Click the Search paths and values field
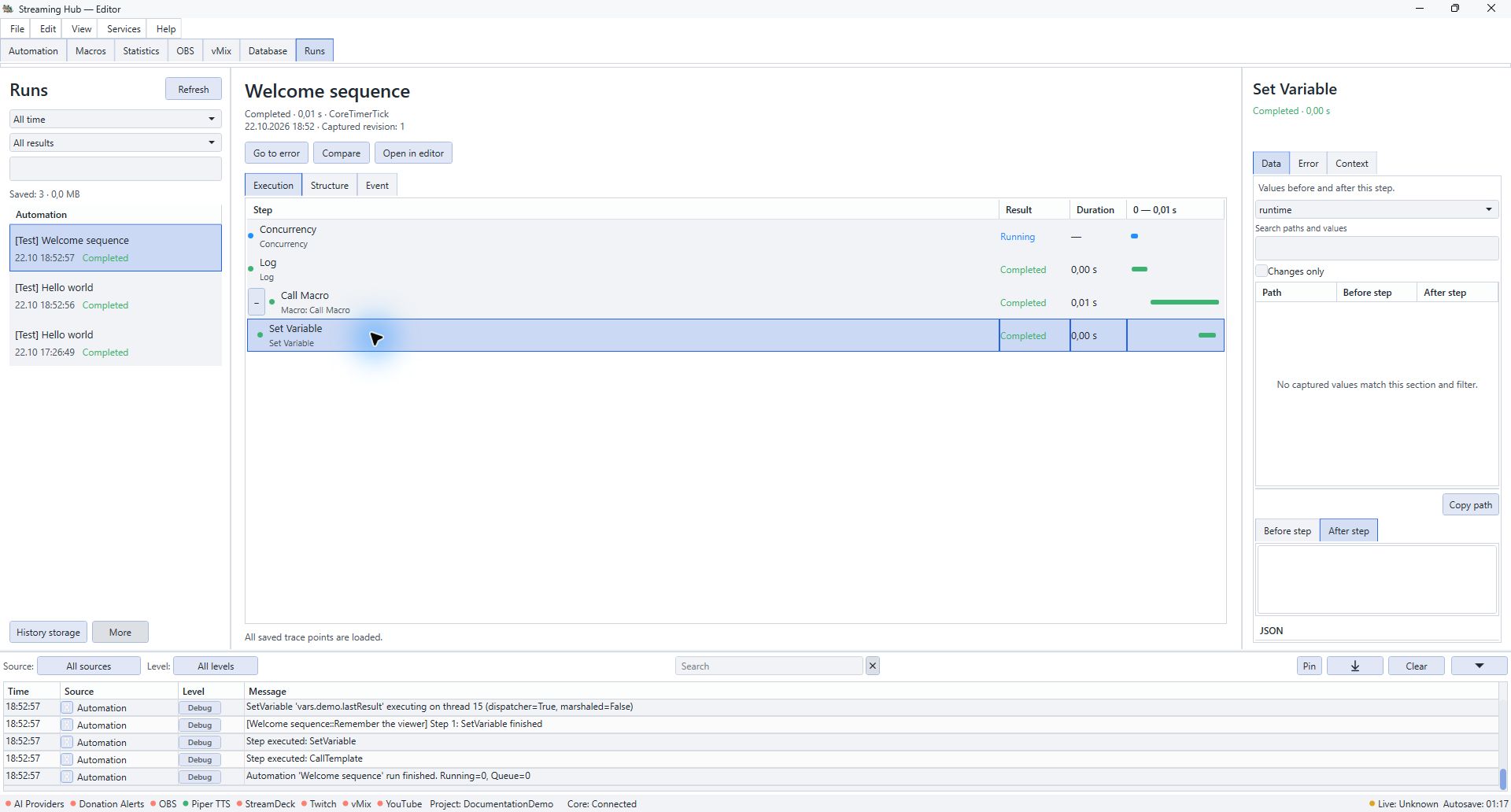 1376,248
